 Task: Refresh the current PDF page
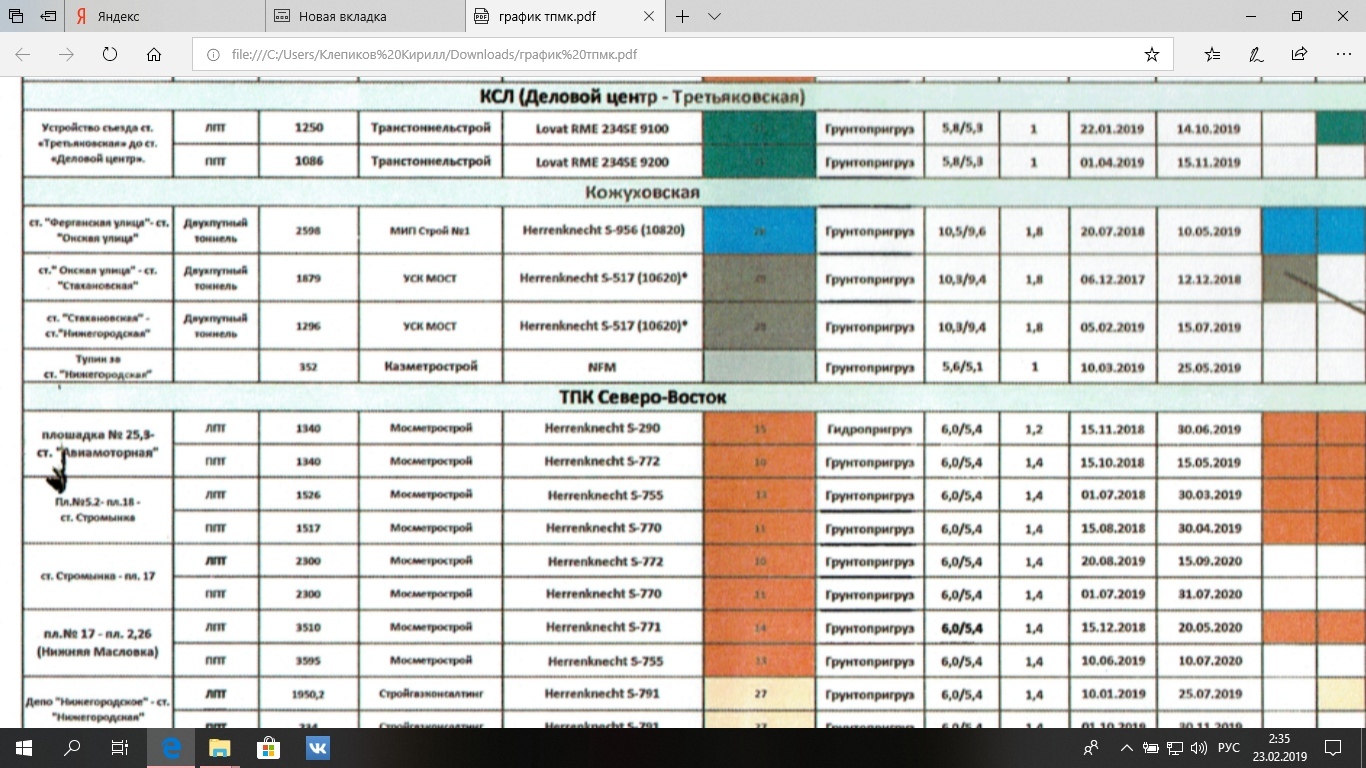(x=110, y=55)
